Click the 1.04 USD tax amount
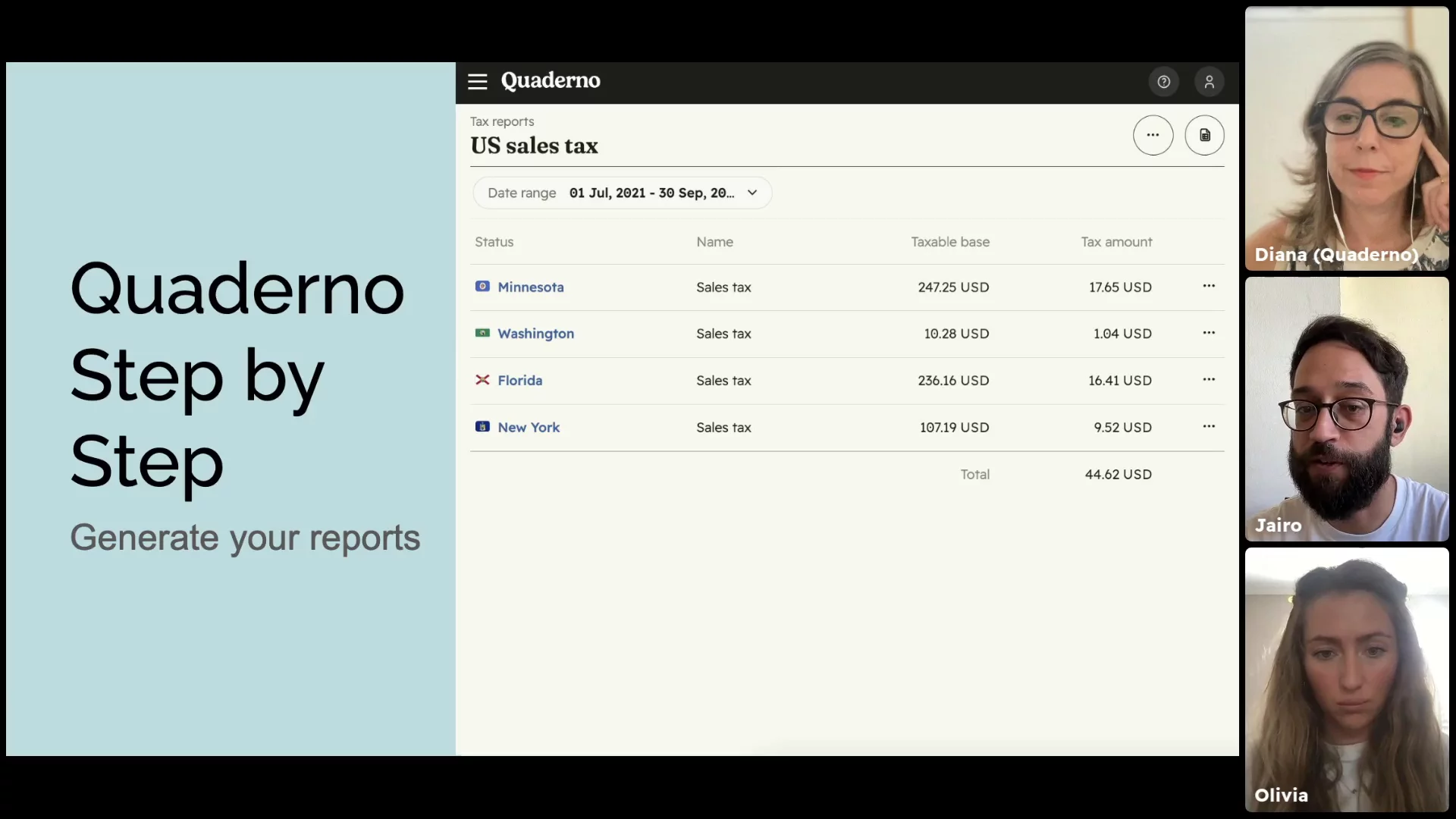Screen dimensions: 1456x819 (1122, 334)
